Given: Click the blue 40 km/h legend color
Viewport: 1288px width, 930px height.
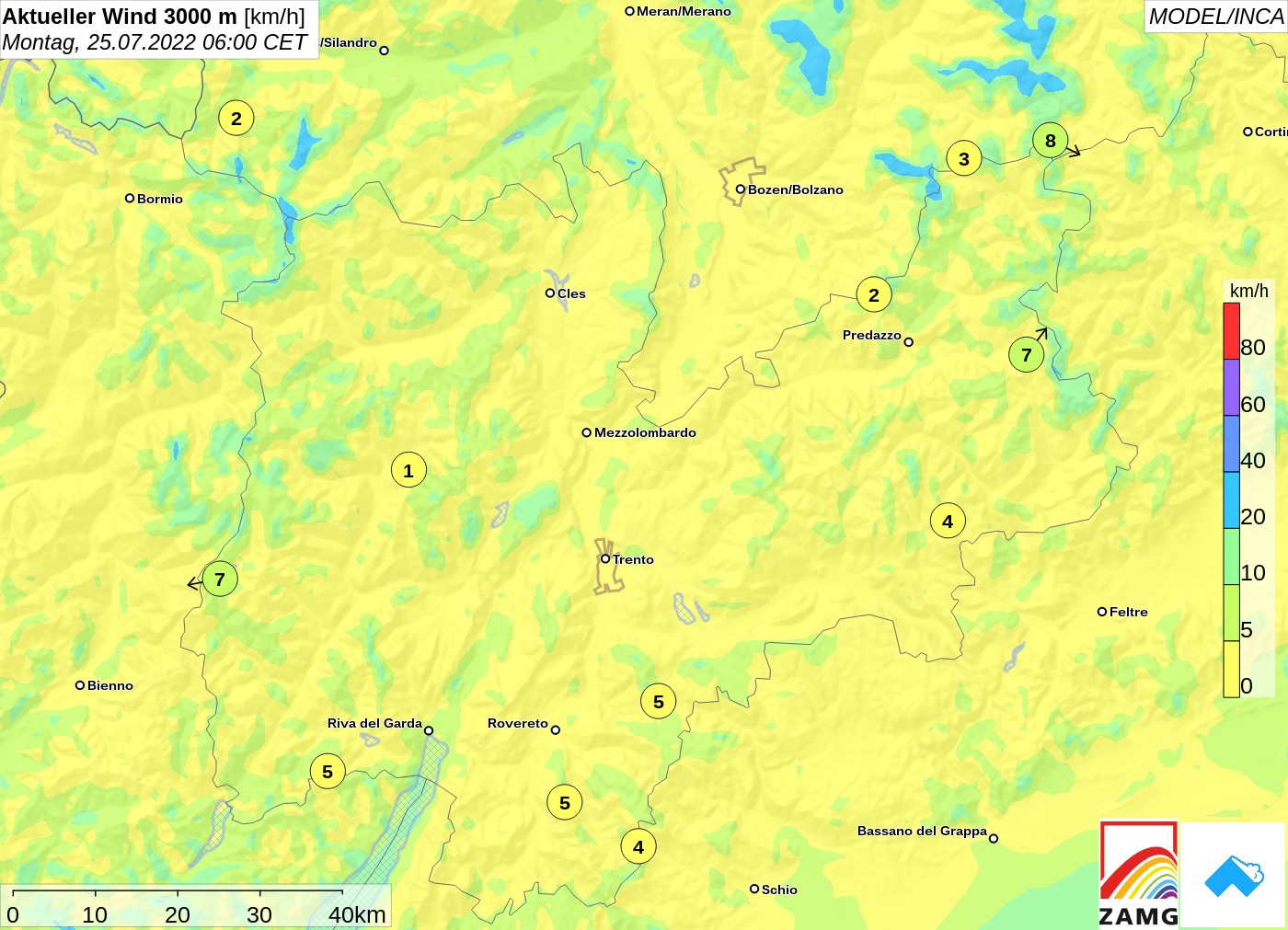Looking at the screenshot, I should (x=1231, y=444).
